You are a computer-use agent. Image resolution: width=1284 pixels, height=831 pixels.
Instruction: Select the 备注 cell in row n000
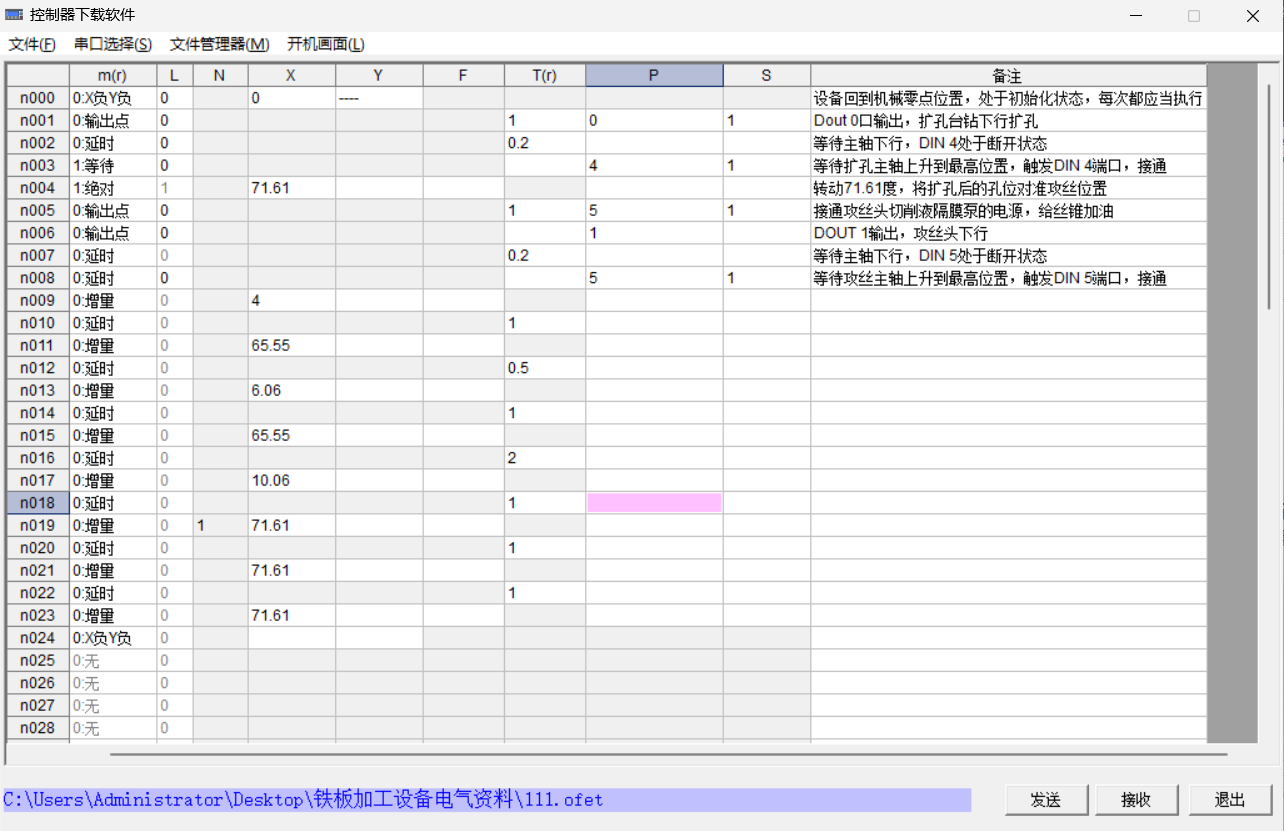(x=1008, y=98)
